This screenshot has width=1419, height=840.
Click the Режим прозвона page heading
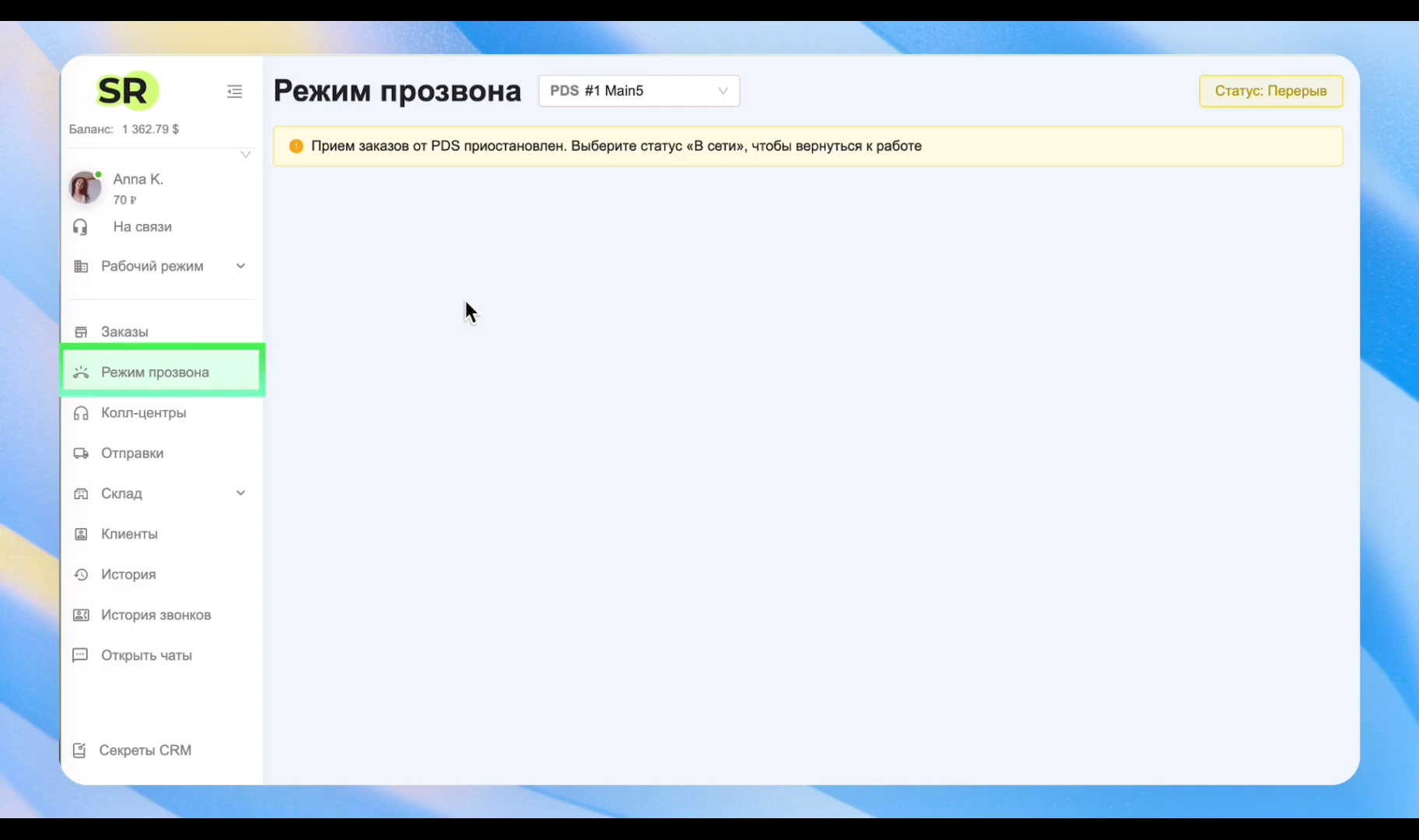[398, 91]
